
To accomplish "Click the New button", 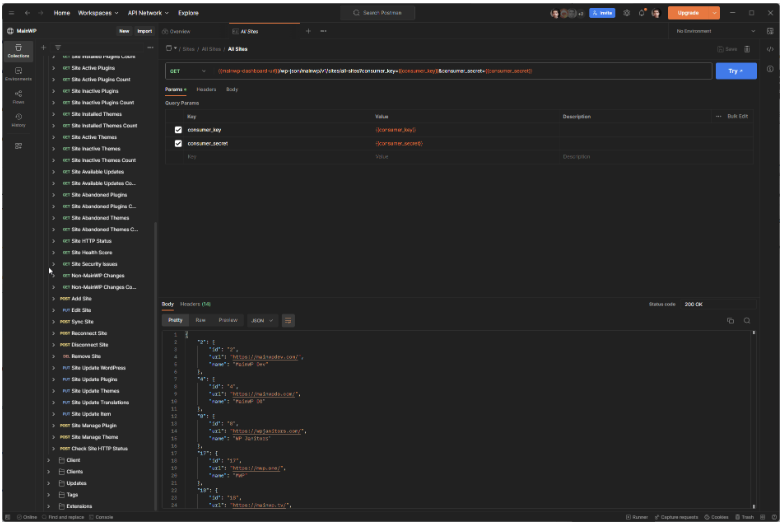I will pos(124,31).
